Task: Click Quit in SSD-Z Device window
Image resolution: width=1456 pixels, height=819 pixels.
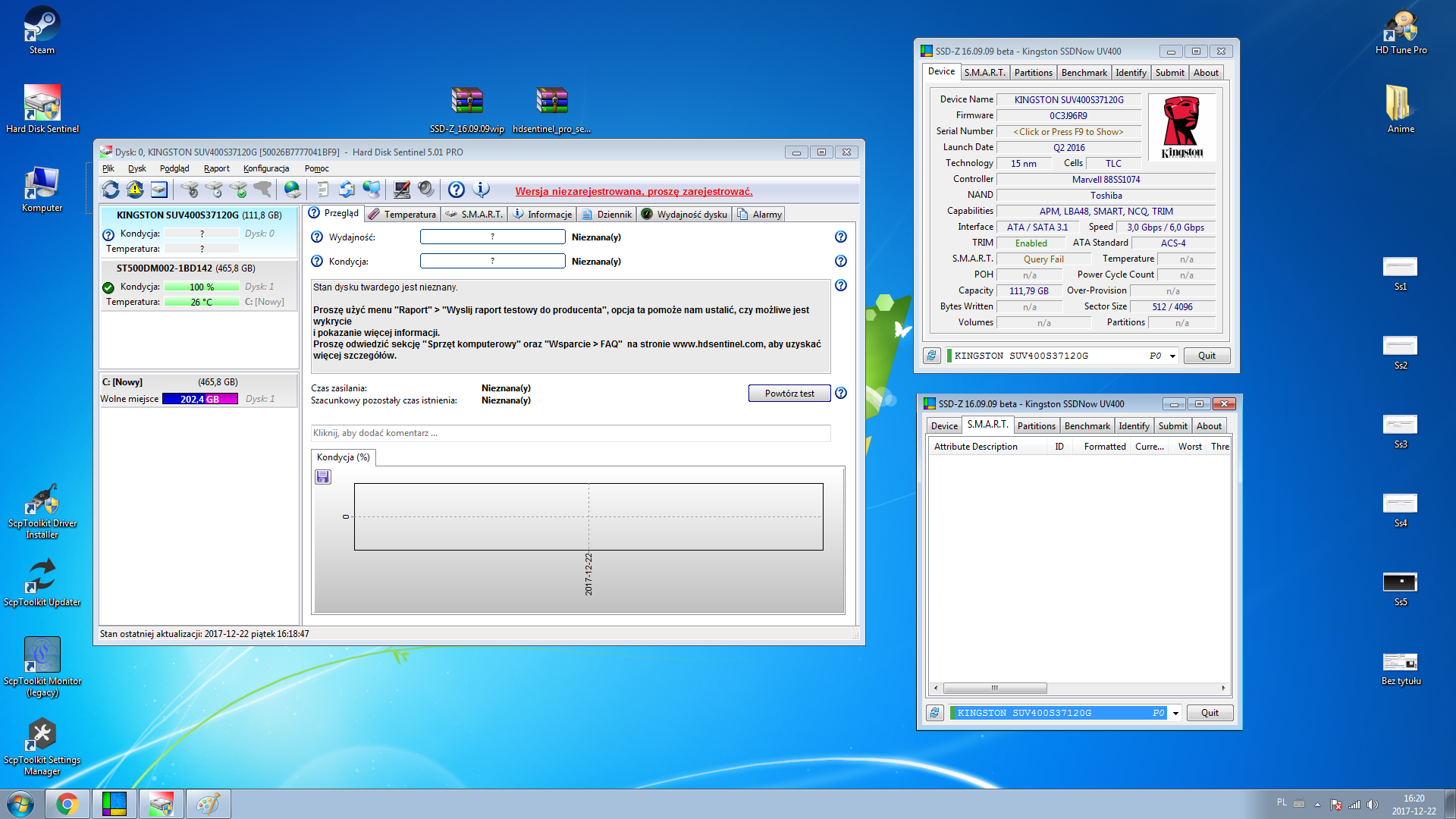Action: click(x=1207, y=356)
